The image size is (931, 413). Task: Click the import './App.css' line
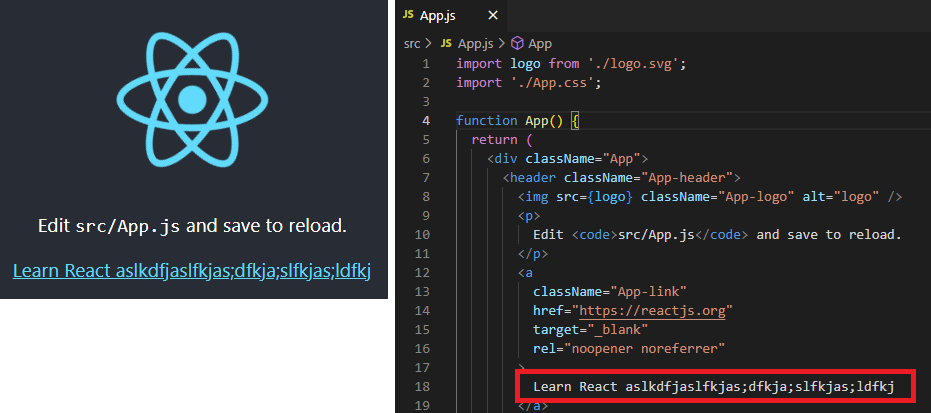(529, 82)
